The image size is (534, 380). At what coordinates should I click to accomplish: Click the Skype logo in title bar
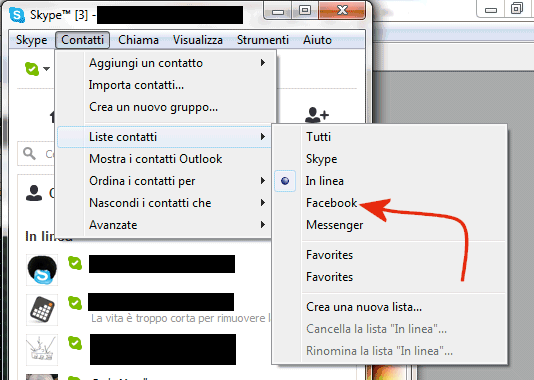[x=17, y=15]
